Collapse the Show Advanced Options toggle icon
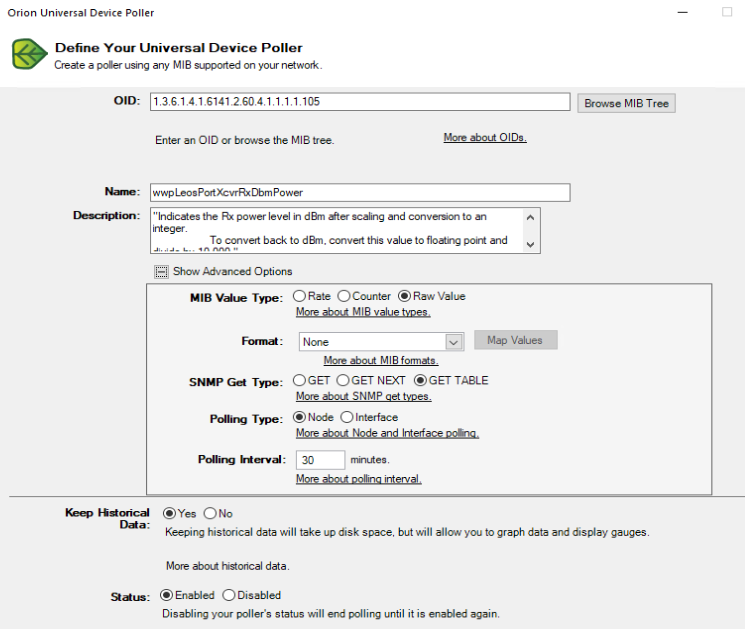Viewport: 745px width, 629px height. pos(161,272)
